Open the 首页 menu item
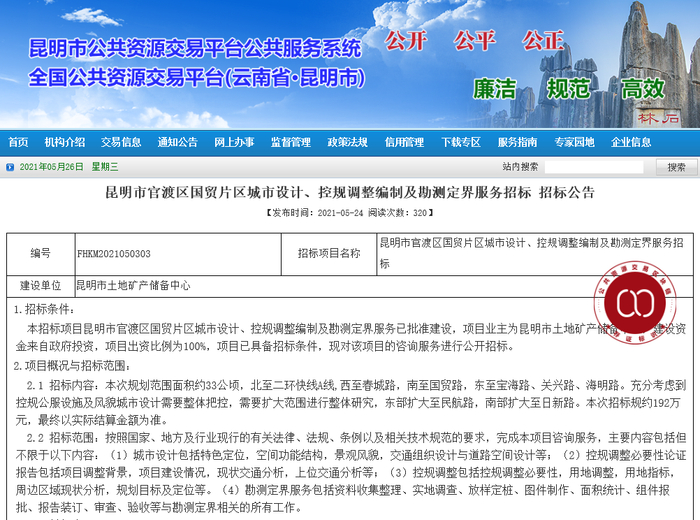 pyautogui.click(x=18, y=142)
